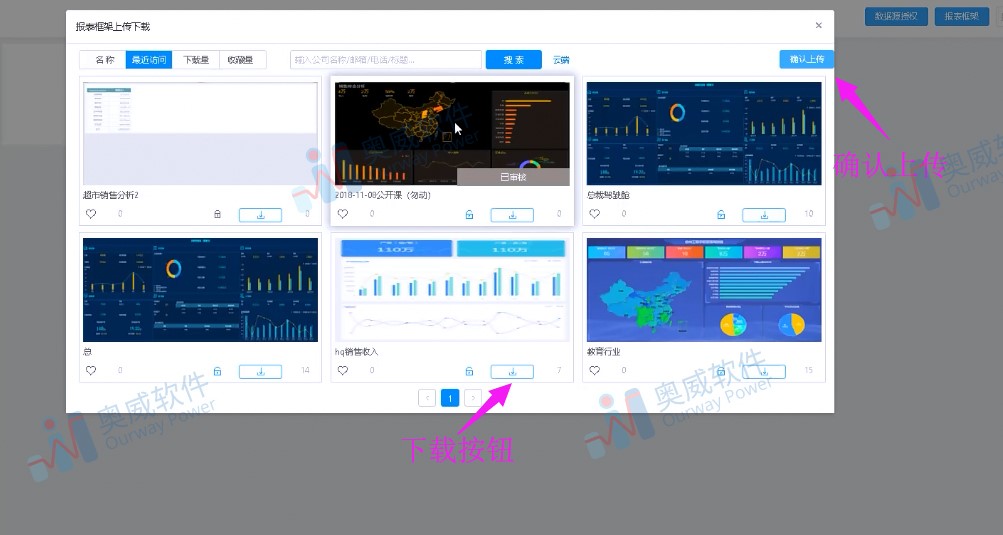This screenshot has height=535, width=1003.
Task: Open the 总裁驾驶舱 dashboard thumbnail
Action: (x=704, y=133)
